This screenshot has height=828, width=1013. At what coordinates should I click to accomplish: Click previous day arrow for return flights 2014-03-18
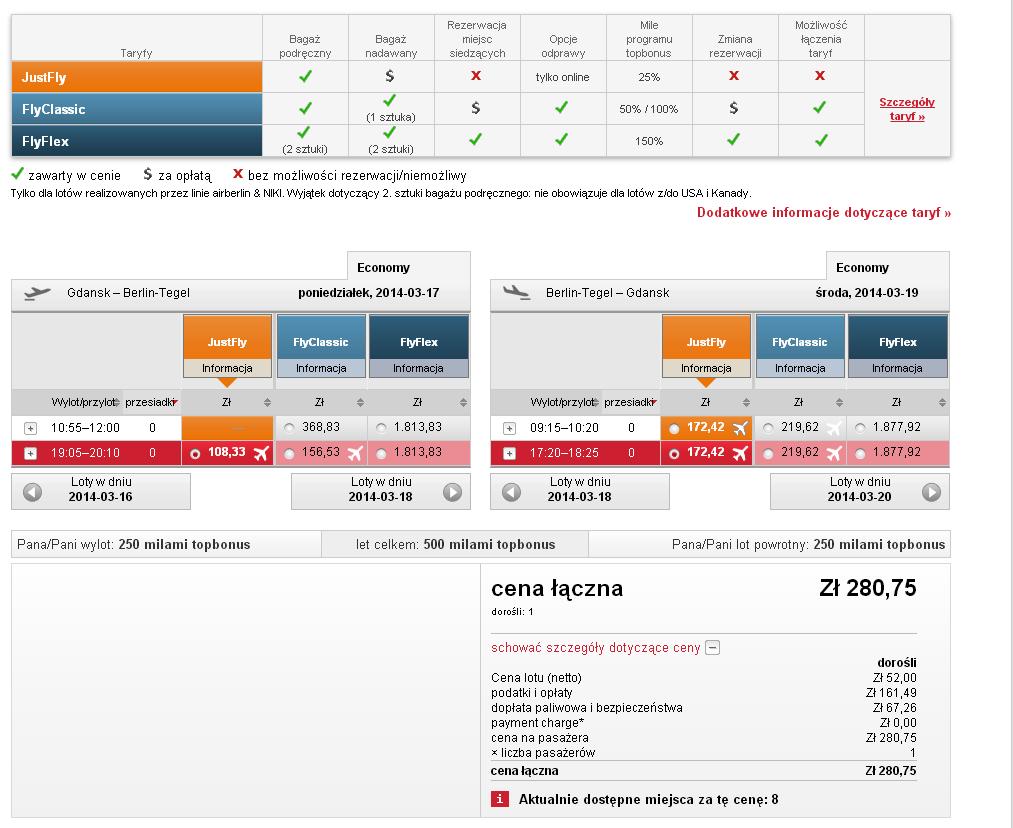(x=512, y=492)
